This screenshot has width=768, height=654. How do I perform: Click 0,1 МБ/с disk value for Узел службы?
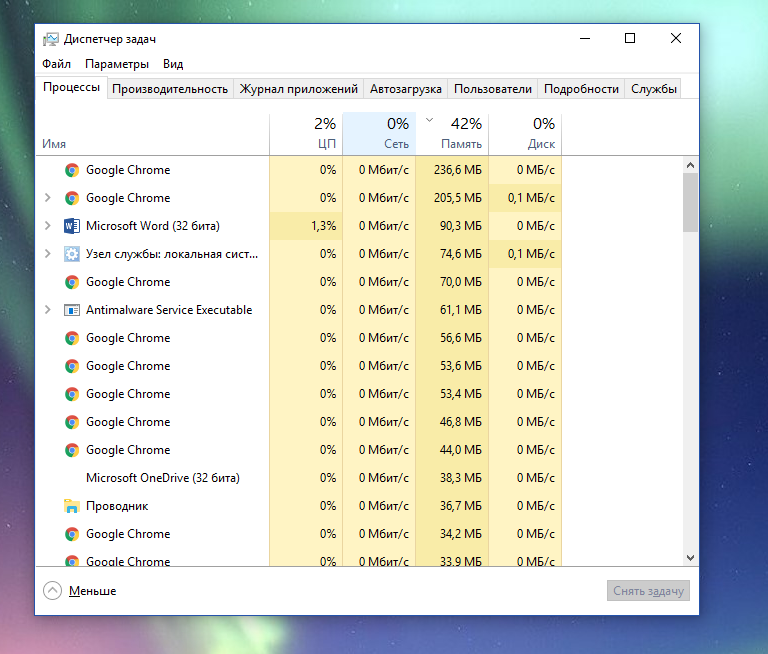(x=531, y=254)
